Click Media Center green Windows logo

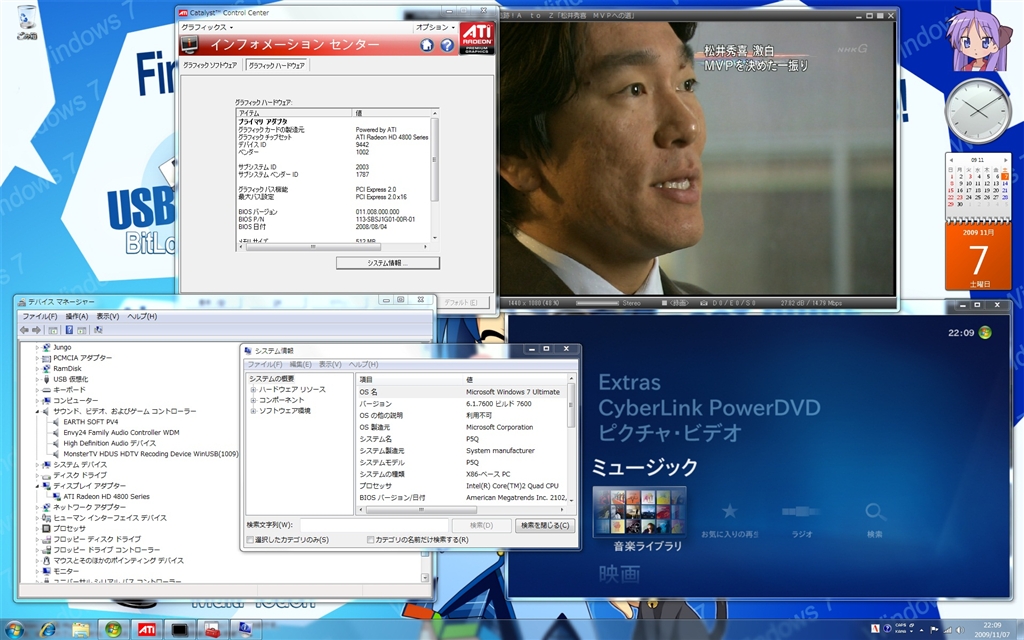coord(985,332)
